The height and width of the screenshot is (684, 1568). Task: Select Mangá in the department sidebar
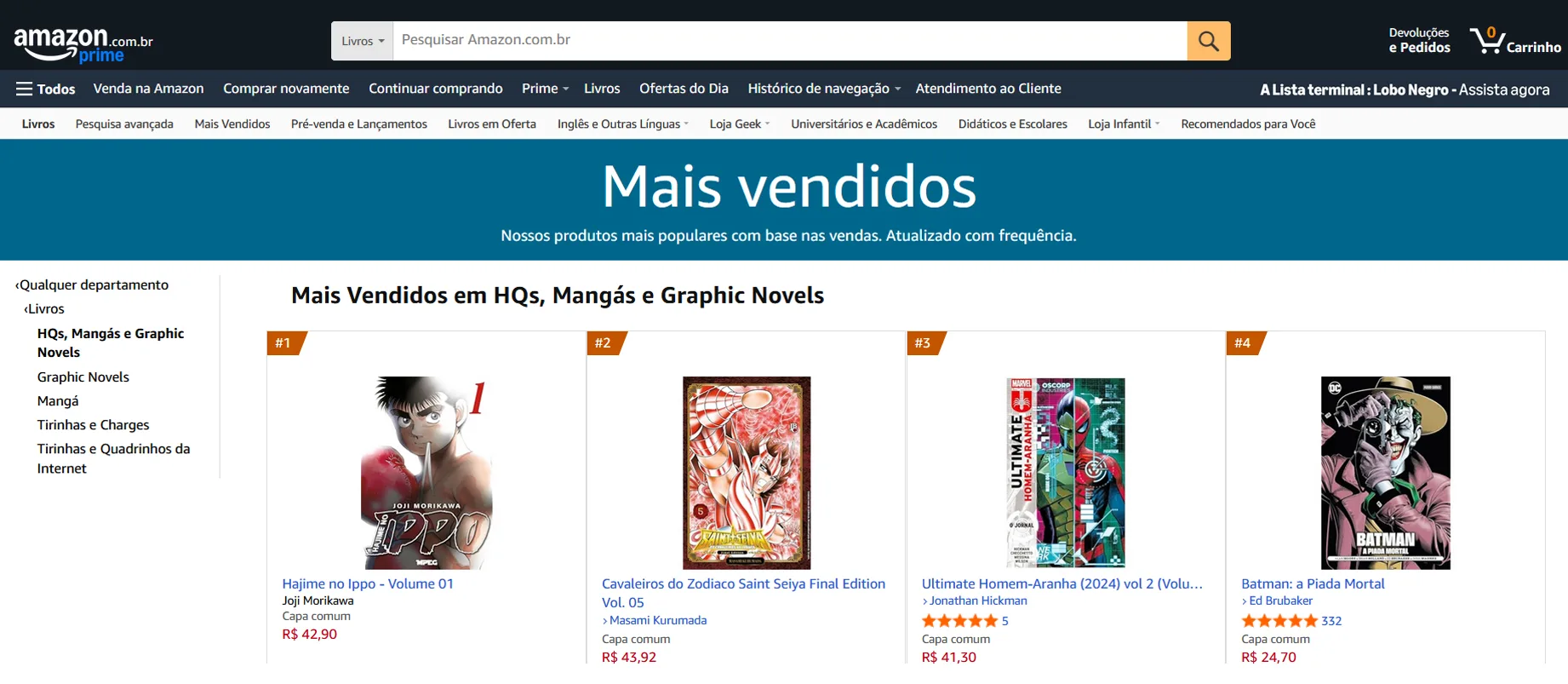tap(58, 400)
